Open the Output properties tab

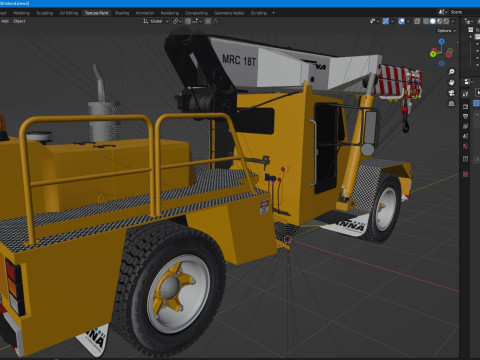466,116
